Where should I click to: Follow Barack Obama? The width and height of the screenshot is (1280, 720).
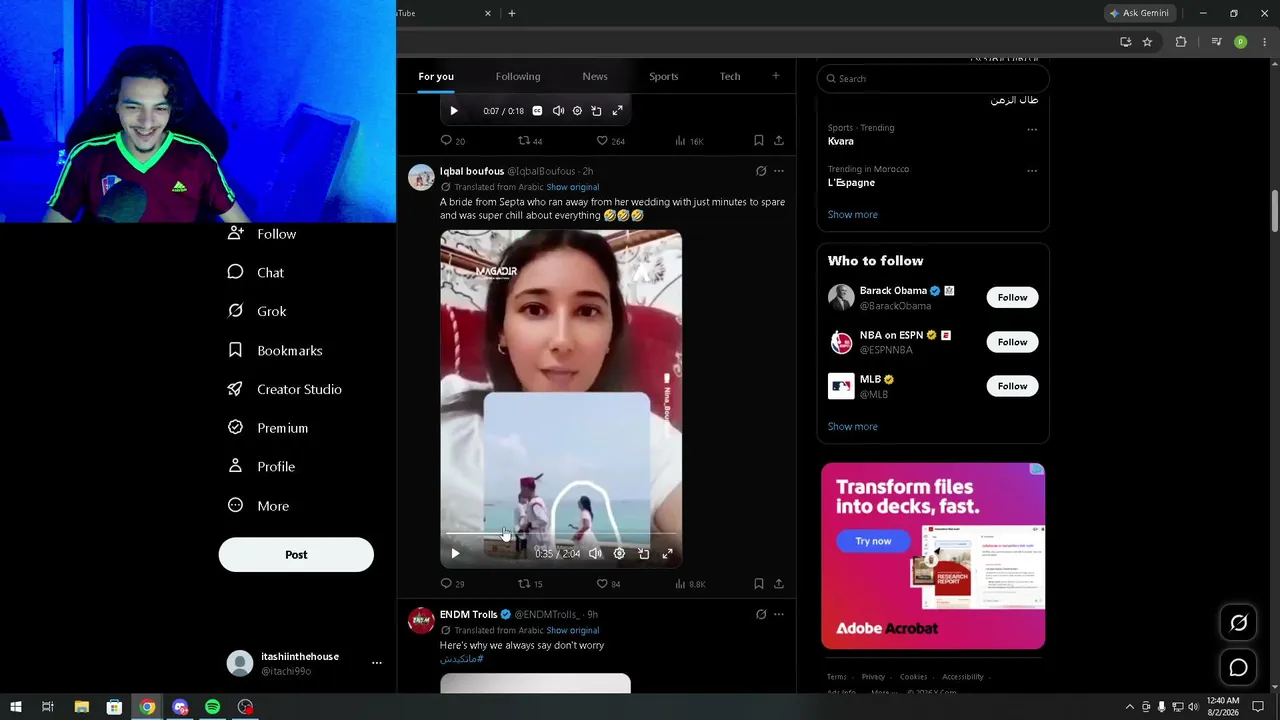pos(1012,297)
